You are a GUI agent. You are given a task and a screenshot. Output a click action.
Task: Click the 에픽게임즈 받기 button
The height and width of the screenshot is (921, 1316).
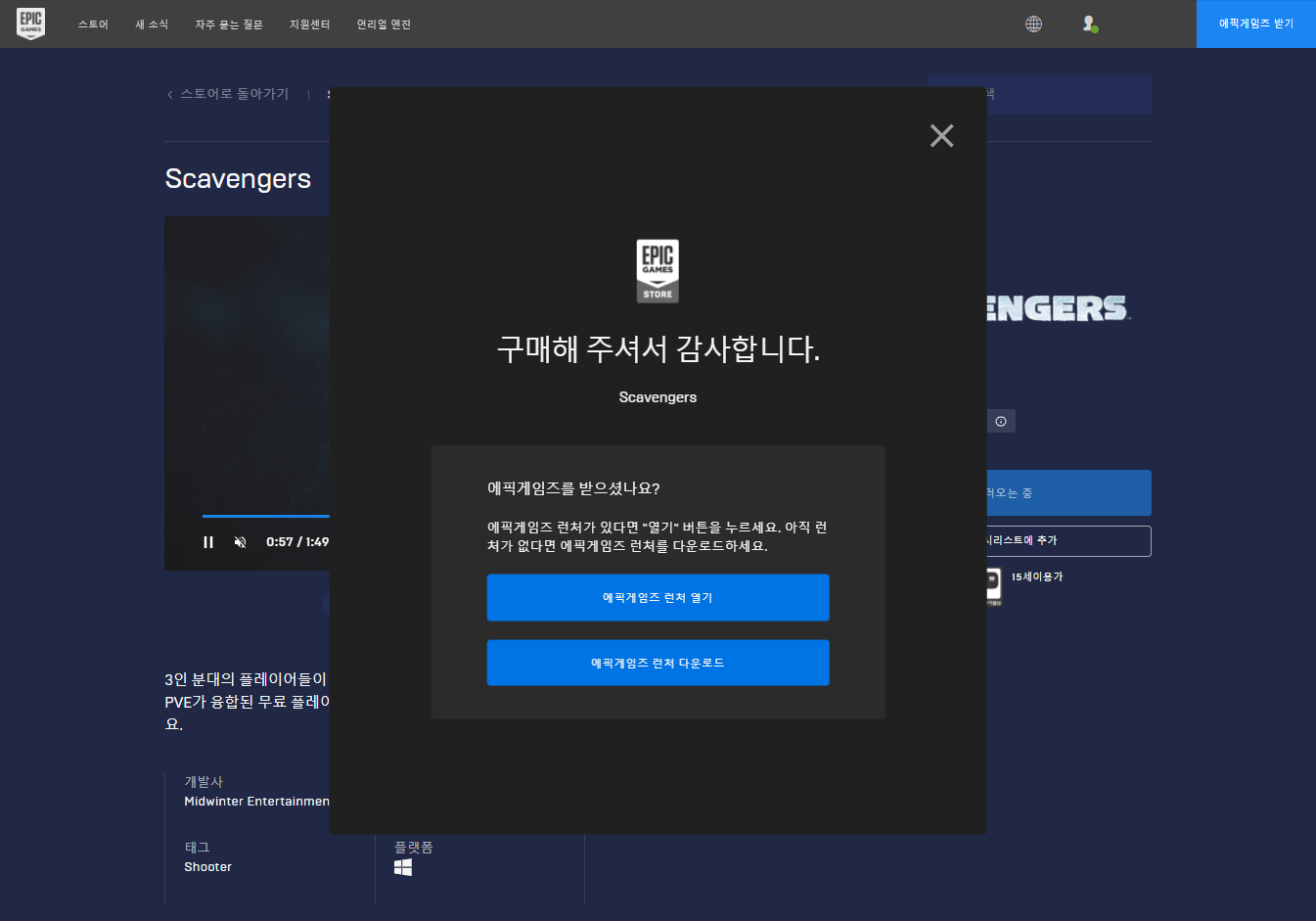pos(1256,23)
